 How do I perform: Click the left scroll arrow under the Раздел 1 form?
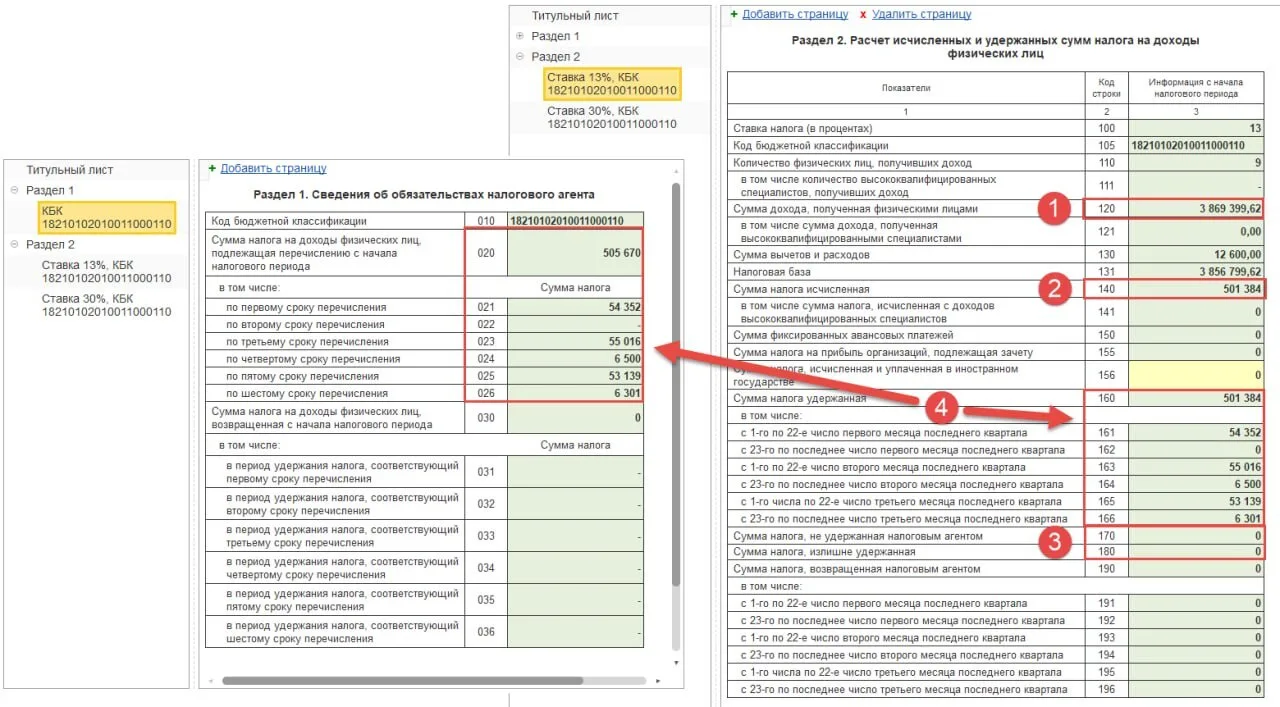210,680
